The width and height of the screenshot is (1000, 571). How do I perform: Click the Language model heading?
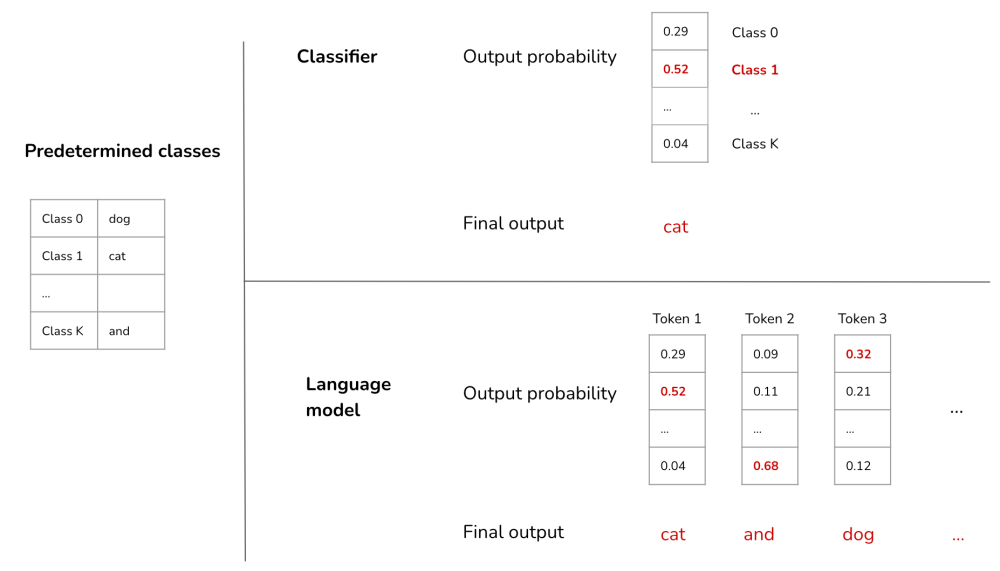(x=348, y=397)
